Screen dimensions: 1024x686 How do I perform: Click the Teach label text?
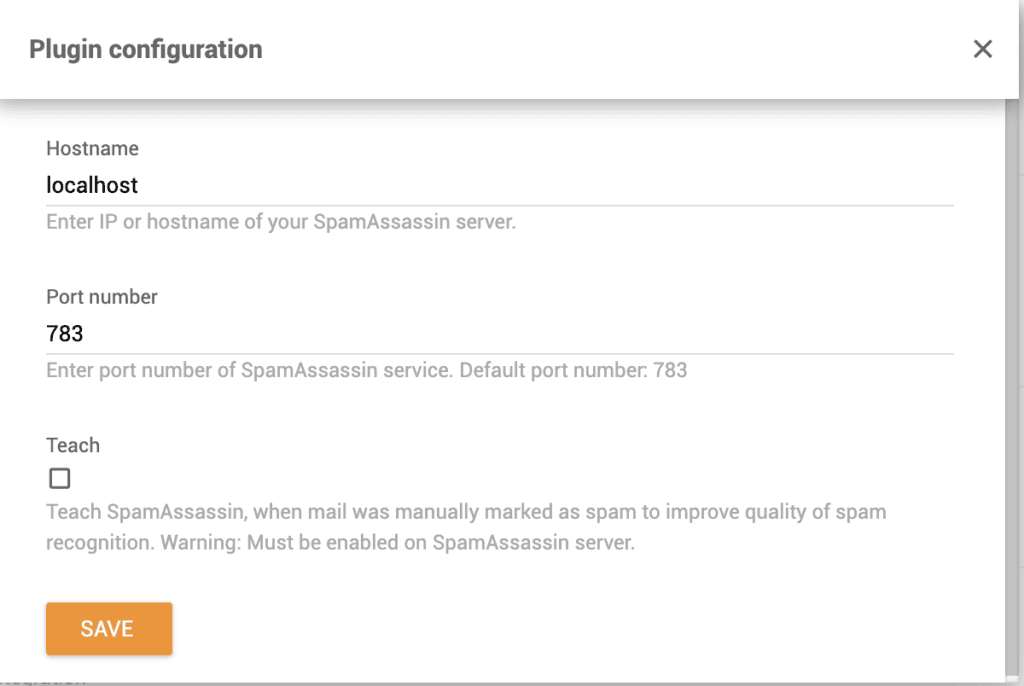click(x=72, y=445)
